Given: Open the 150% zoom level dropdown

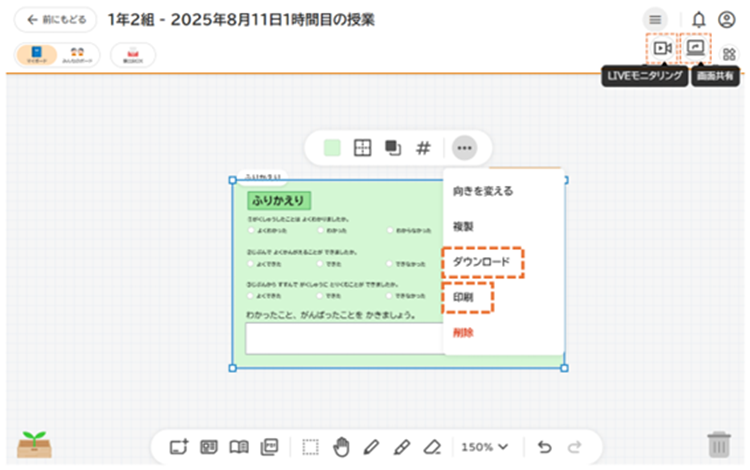Looking at the screenshot, I should [x=484, y=447].
